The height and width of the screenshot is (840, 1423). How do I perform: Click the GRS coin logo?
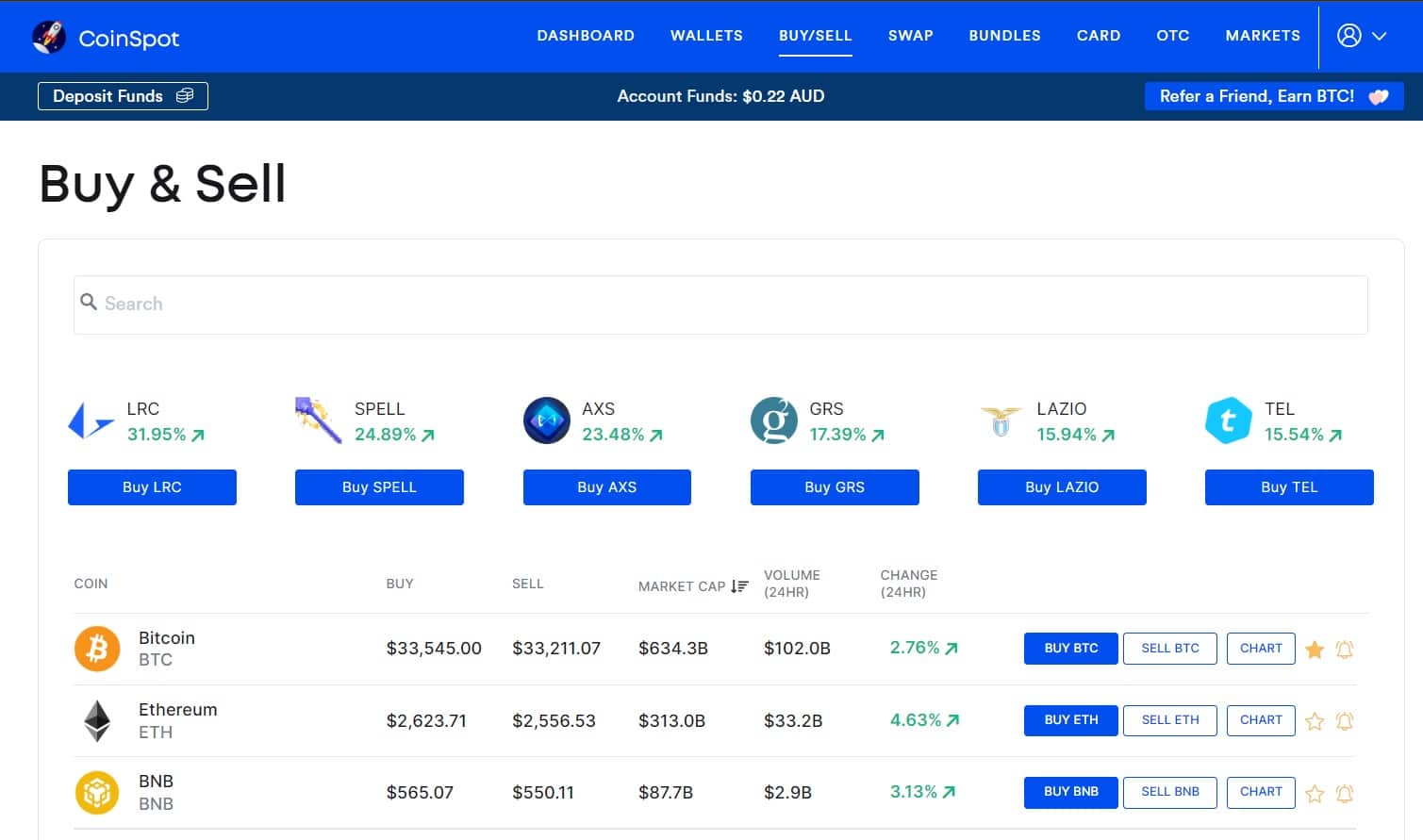tap(774, 420)
